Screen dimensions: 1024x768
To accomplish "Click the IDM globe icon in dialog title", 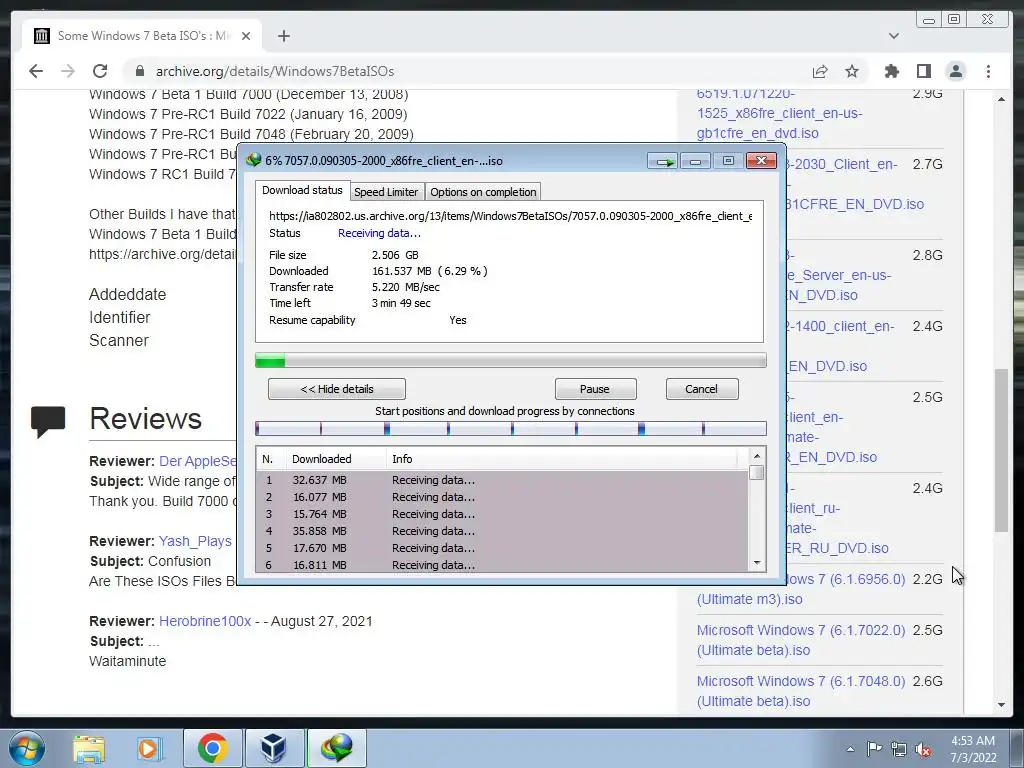I will tap(253, 160).
